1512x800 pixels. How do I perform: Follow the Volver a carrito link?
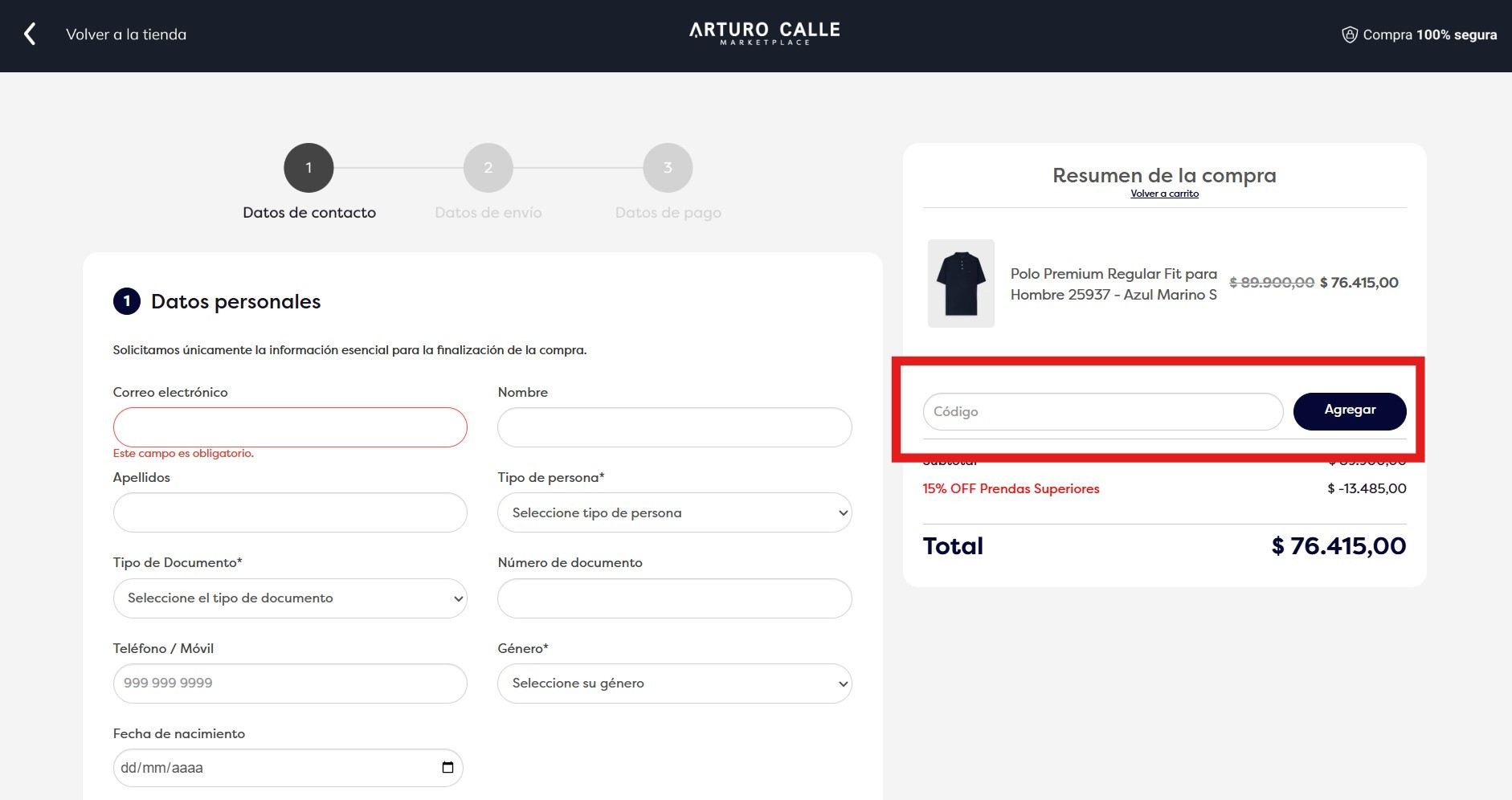(x=1164, y=194)
